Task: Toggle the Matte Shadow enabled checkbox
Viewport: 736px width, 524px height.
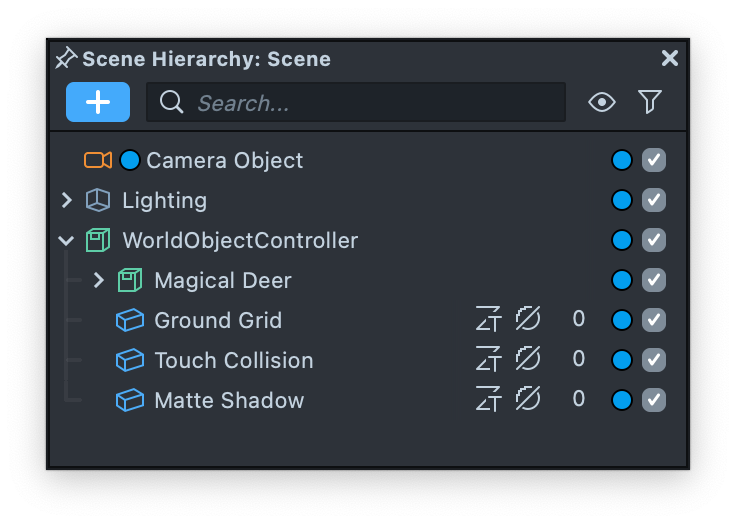Action: click(654, 400)
